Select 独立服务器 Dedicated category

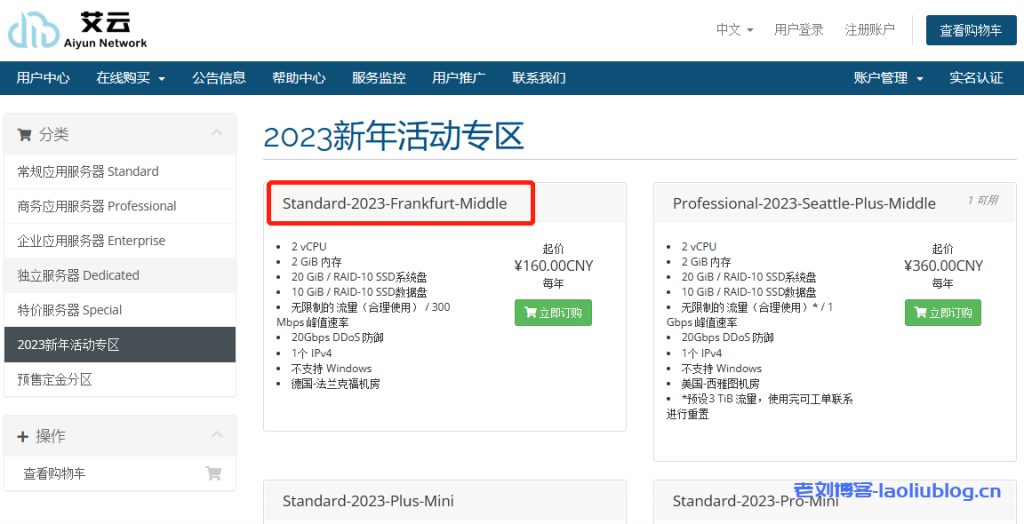pyautogui.click(x=120, y=276)
